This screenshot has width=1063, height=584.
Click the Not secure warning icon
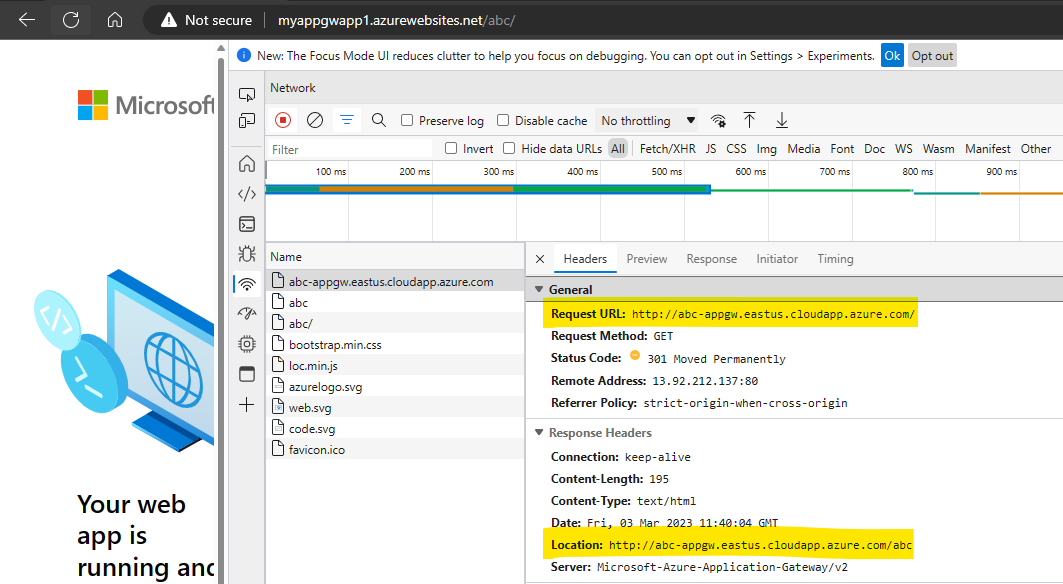pyautogui.click(x=169, y=20)
